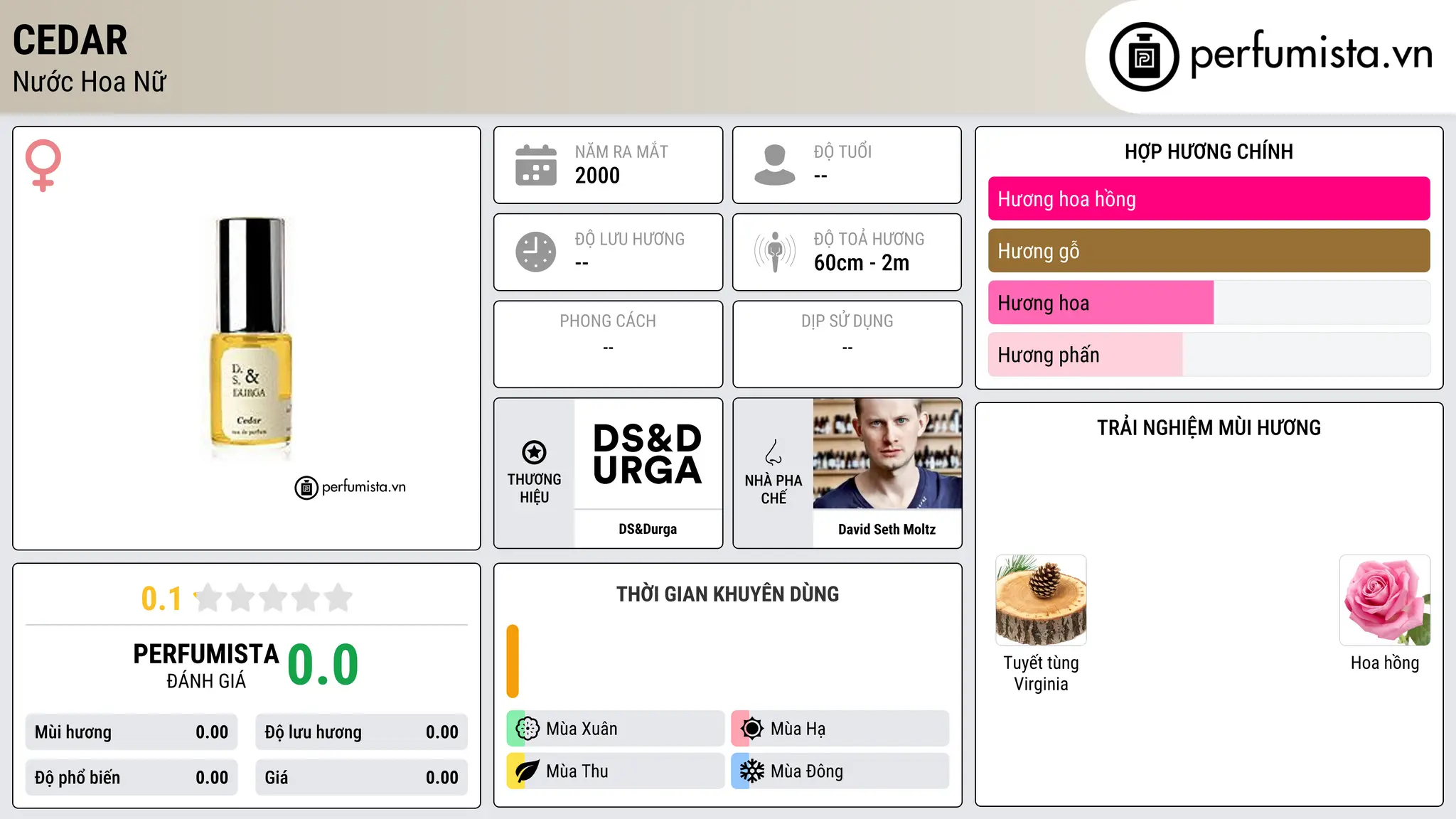
Task: Click the Perfumista Đánh Giá label
Action: [206, 665]
